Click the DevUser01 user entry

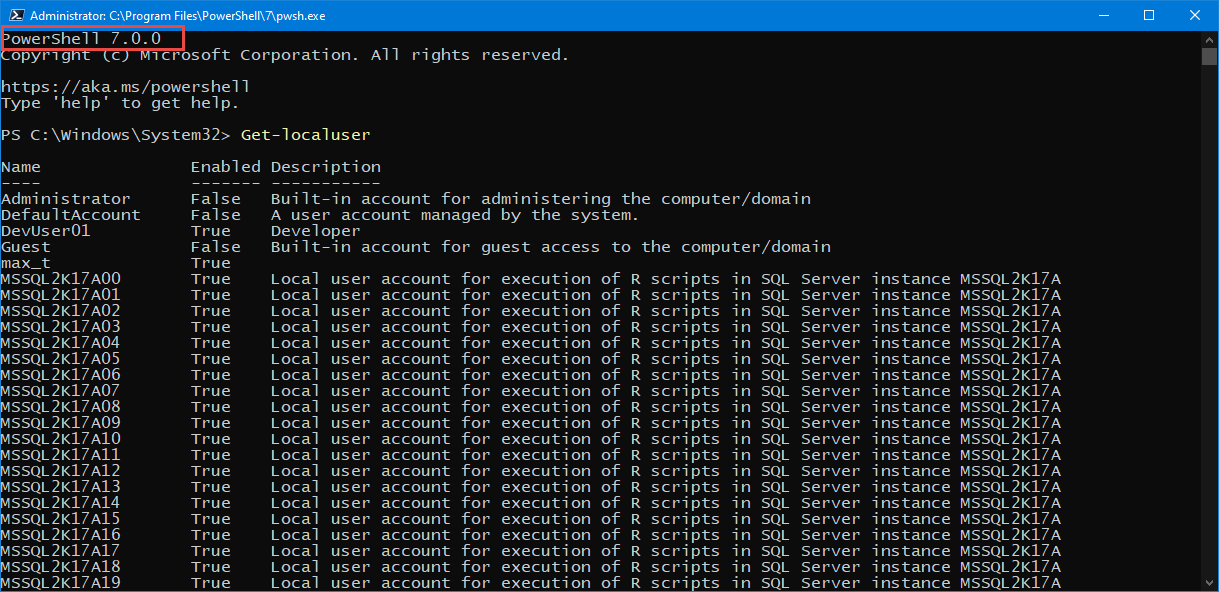coord(45,230)
